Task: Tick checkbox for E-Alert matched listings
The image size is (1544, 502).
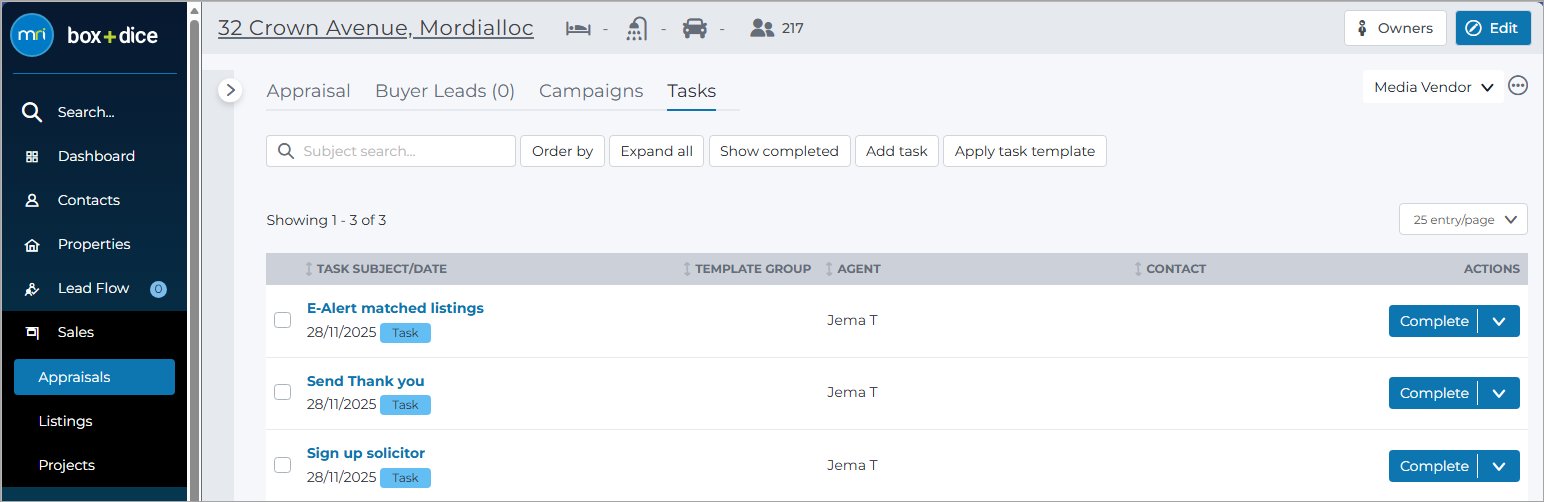Action: pos(283,320)
